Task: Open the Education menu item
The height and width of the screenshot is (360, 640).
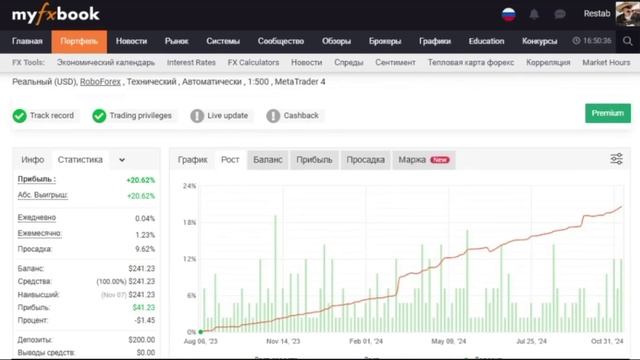Action: [x=486, y=41]
